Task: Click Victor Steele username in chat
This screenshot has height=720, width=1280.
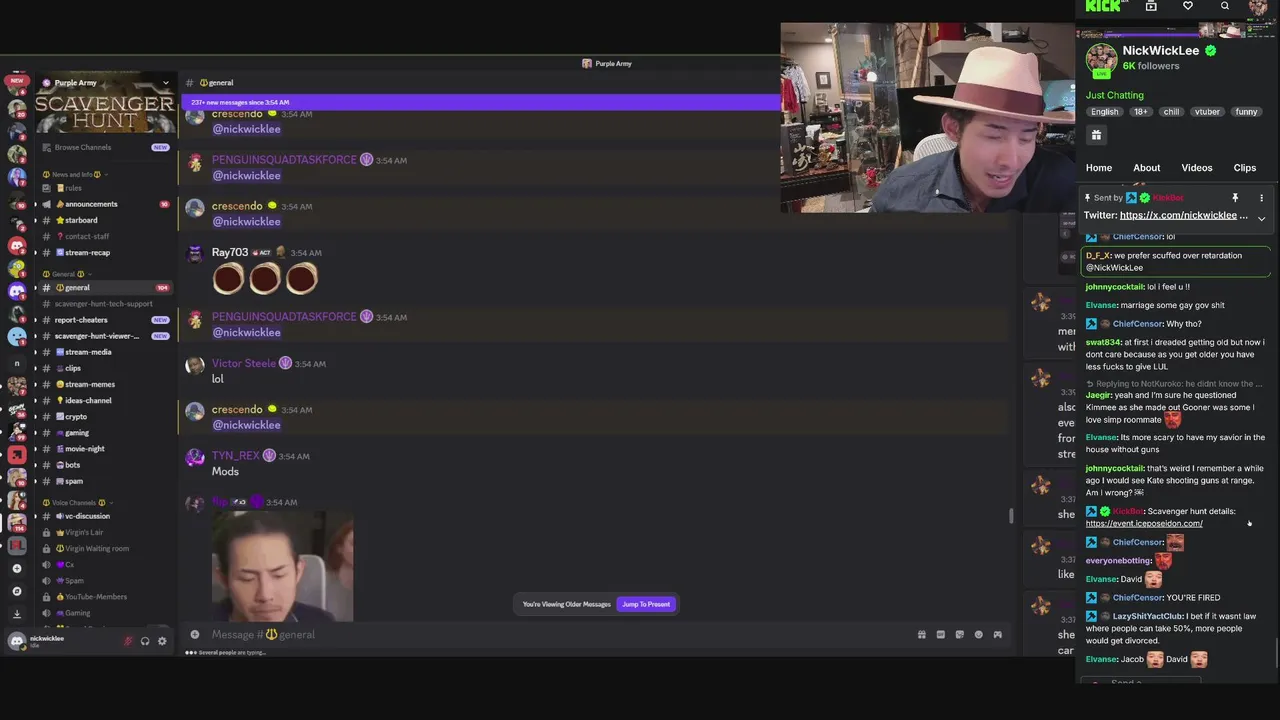Action: (x=244, y=363)
